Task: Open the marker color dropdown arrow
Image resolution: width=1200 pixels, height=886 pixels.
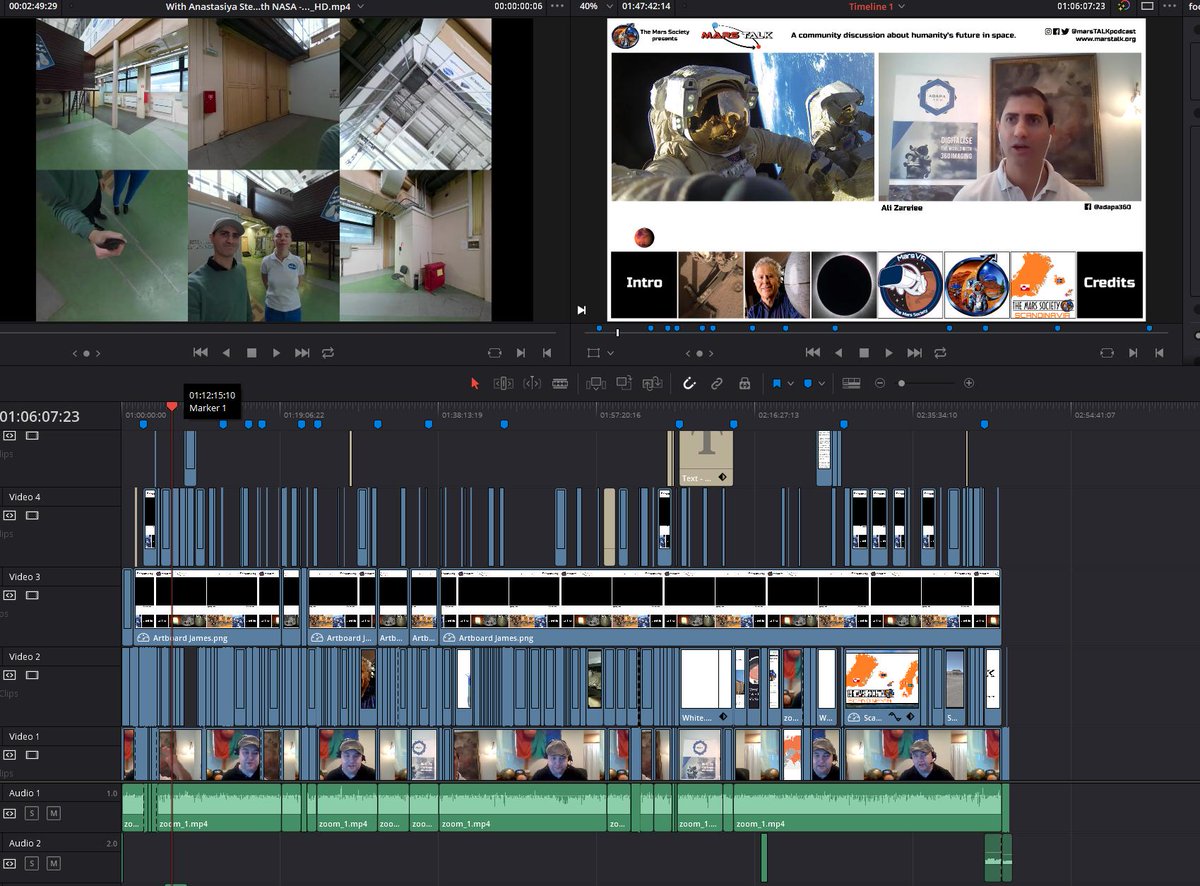Action: (x=822, y=384)
